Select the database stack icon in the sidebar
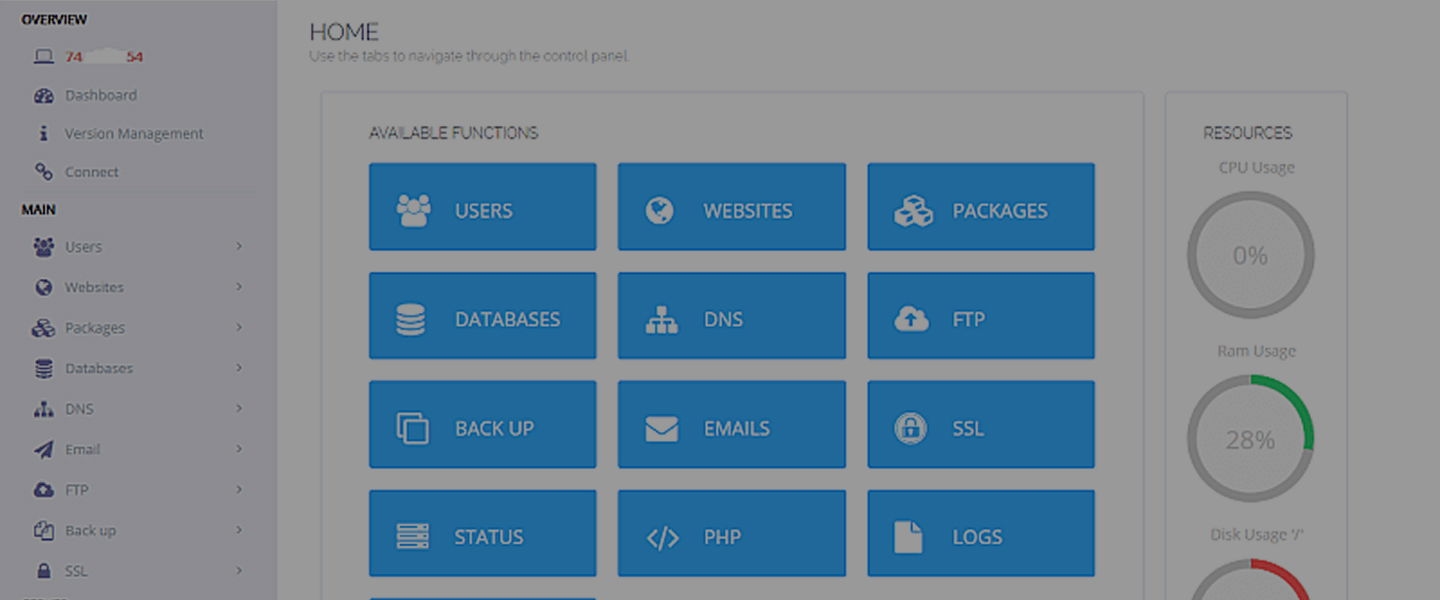The height and width of the screenshot is (600, 1440). 42,368
